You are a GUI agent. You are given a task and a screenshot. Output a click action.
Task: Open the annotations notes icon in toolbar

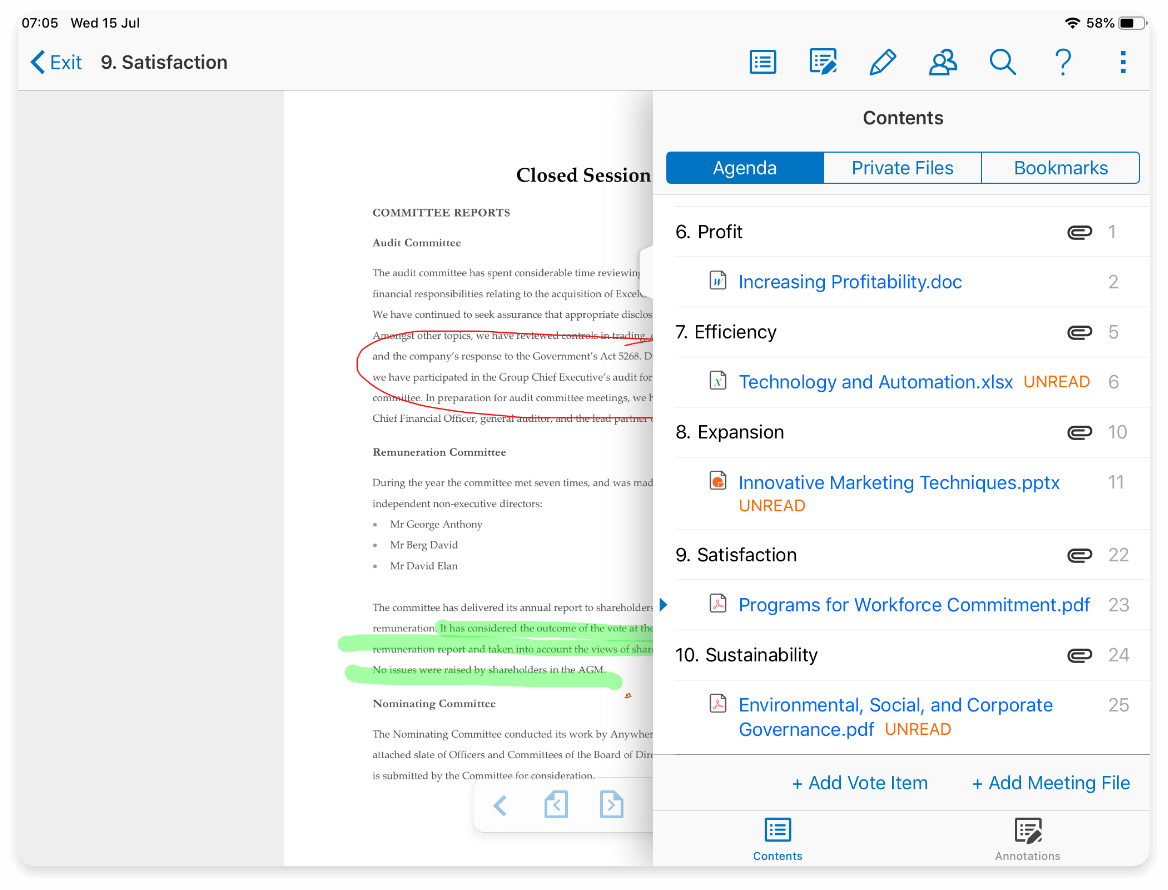coord(822,63)
